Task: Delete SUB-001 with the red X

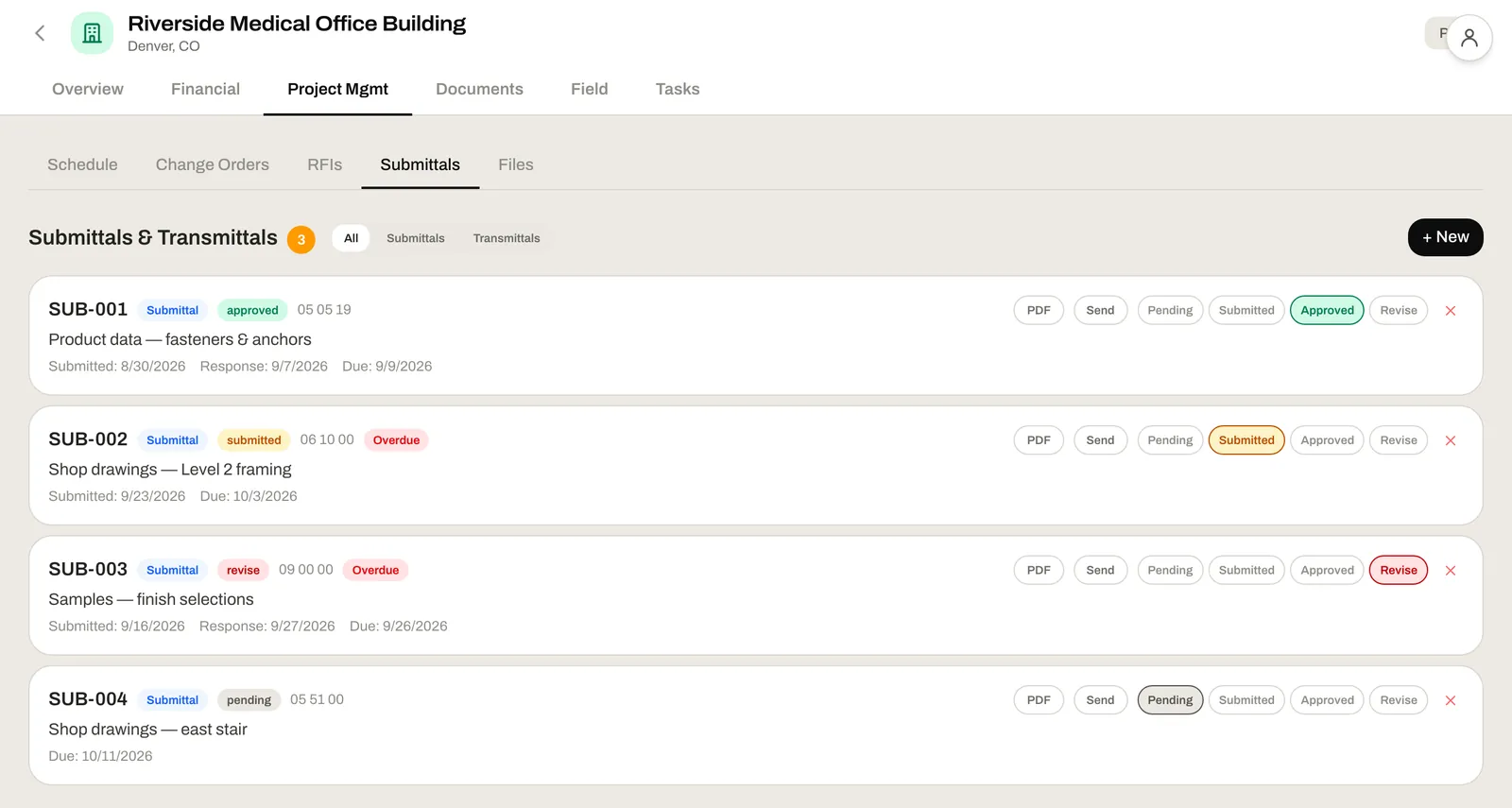Action: 1451,311
